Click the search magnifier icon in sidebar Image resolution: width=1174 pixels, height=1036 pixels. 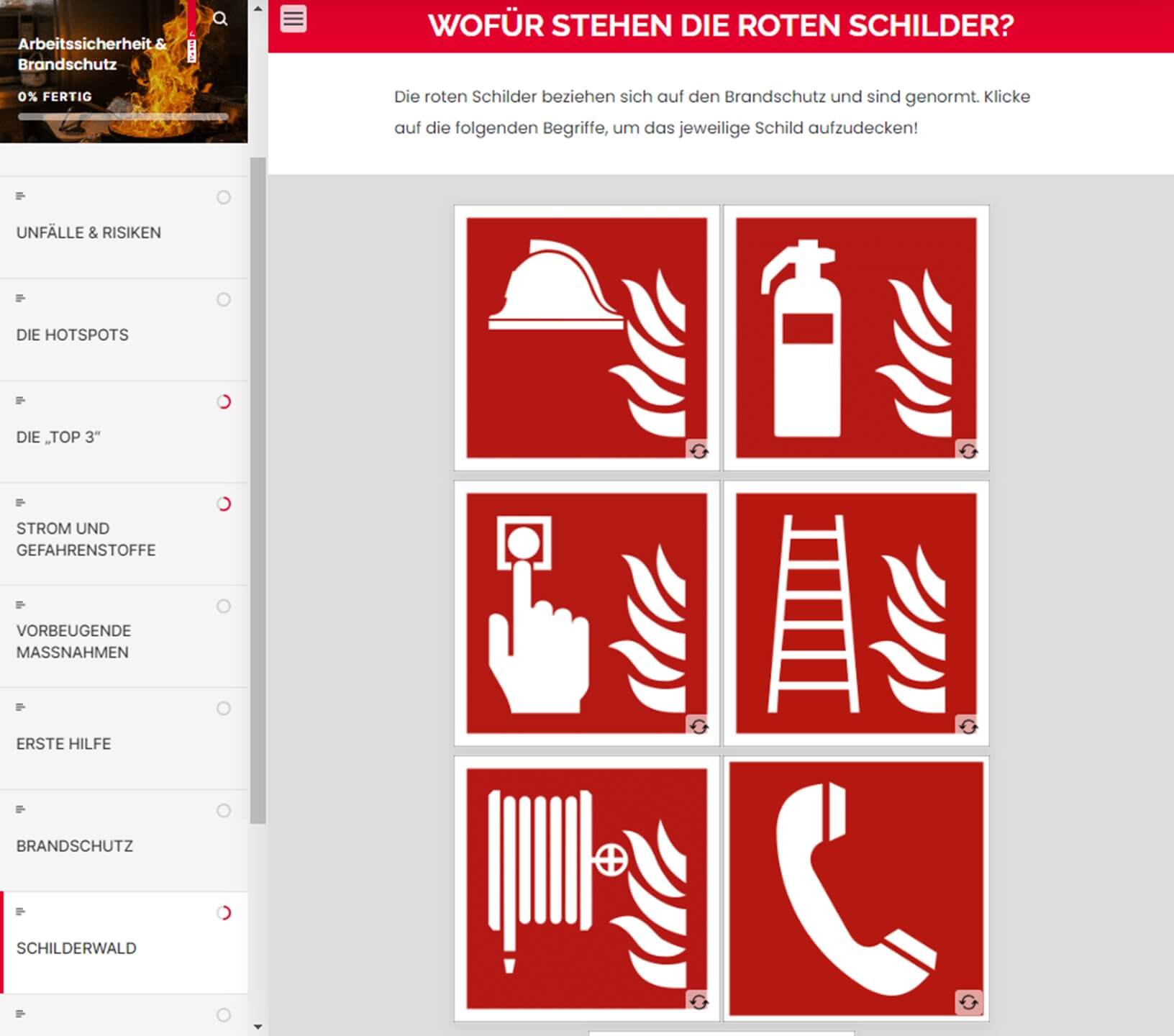(221, 19)
